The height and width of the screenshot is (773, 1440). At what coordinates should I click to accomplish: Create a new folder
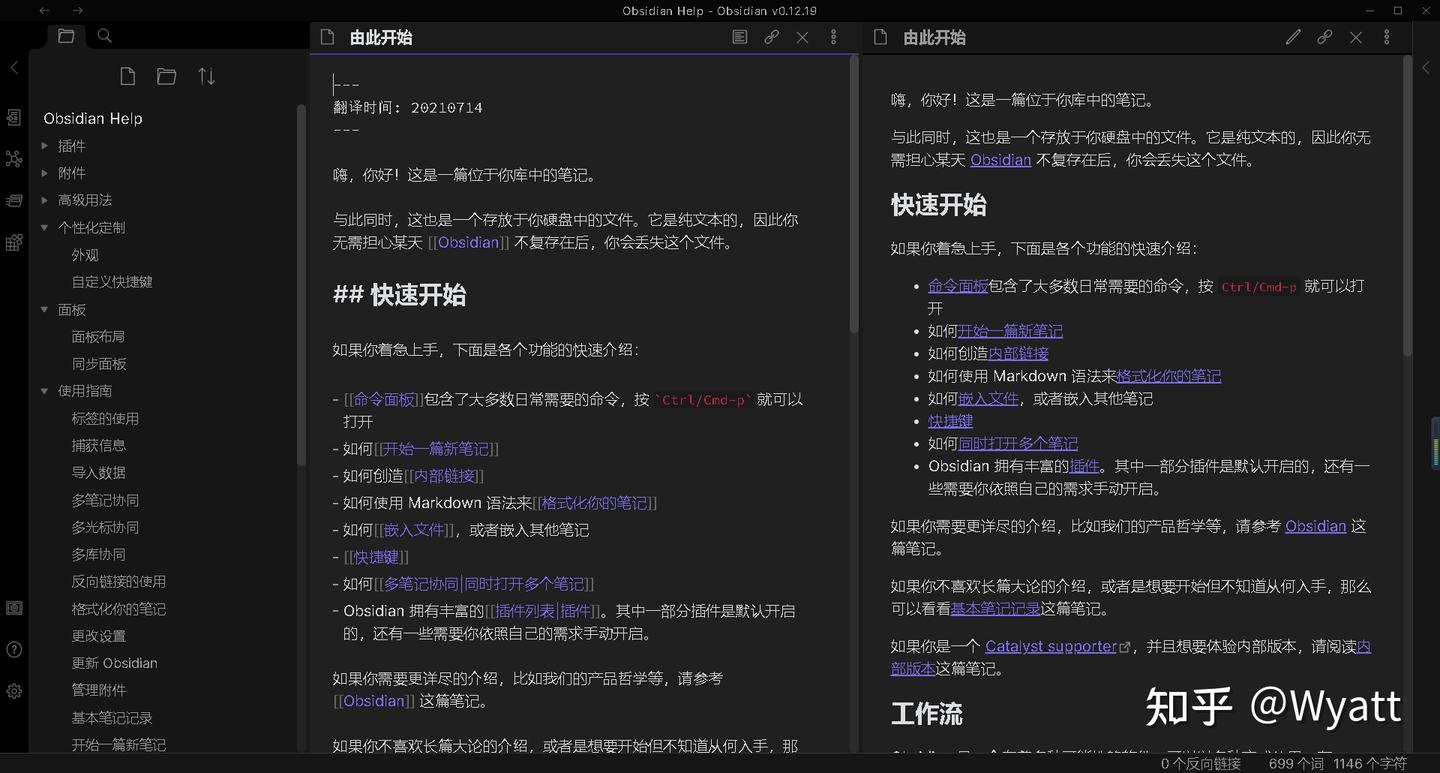click(166, 76)
